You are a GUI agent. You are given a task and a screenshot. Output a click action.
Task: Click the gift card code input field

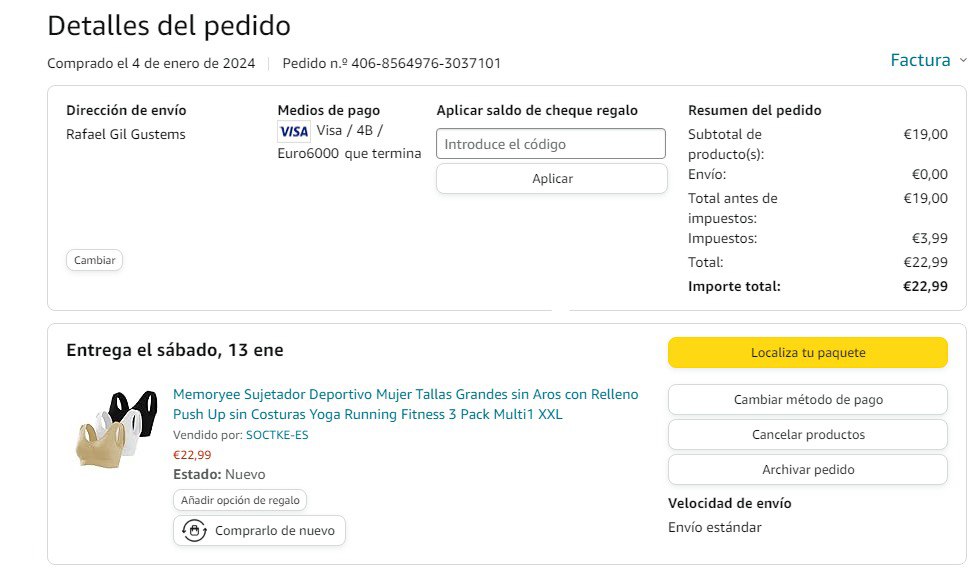[x=551, y=144]
